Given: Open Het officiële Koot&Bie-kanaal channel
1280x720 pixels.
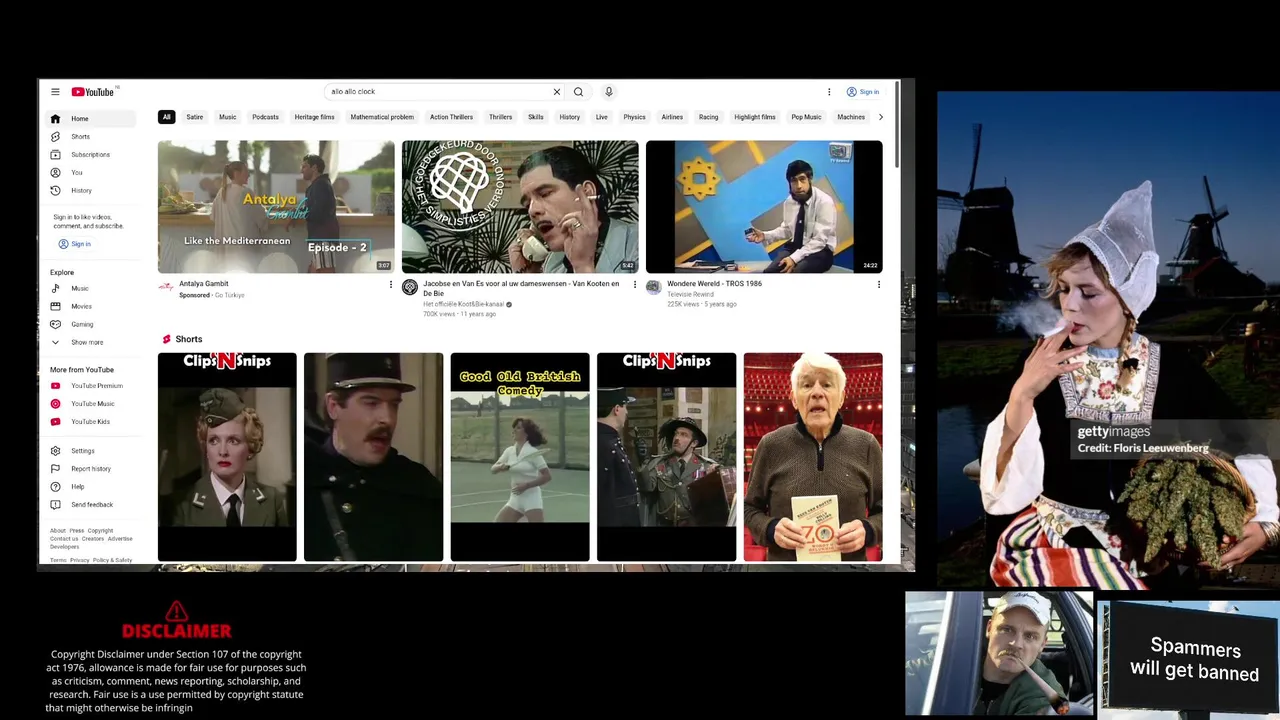Looking at the screenshot, I should [x=464, y=305].
